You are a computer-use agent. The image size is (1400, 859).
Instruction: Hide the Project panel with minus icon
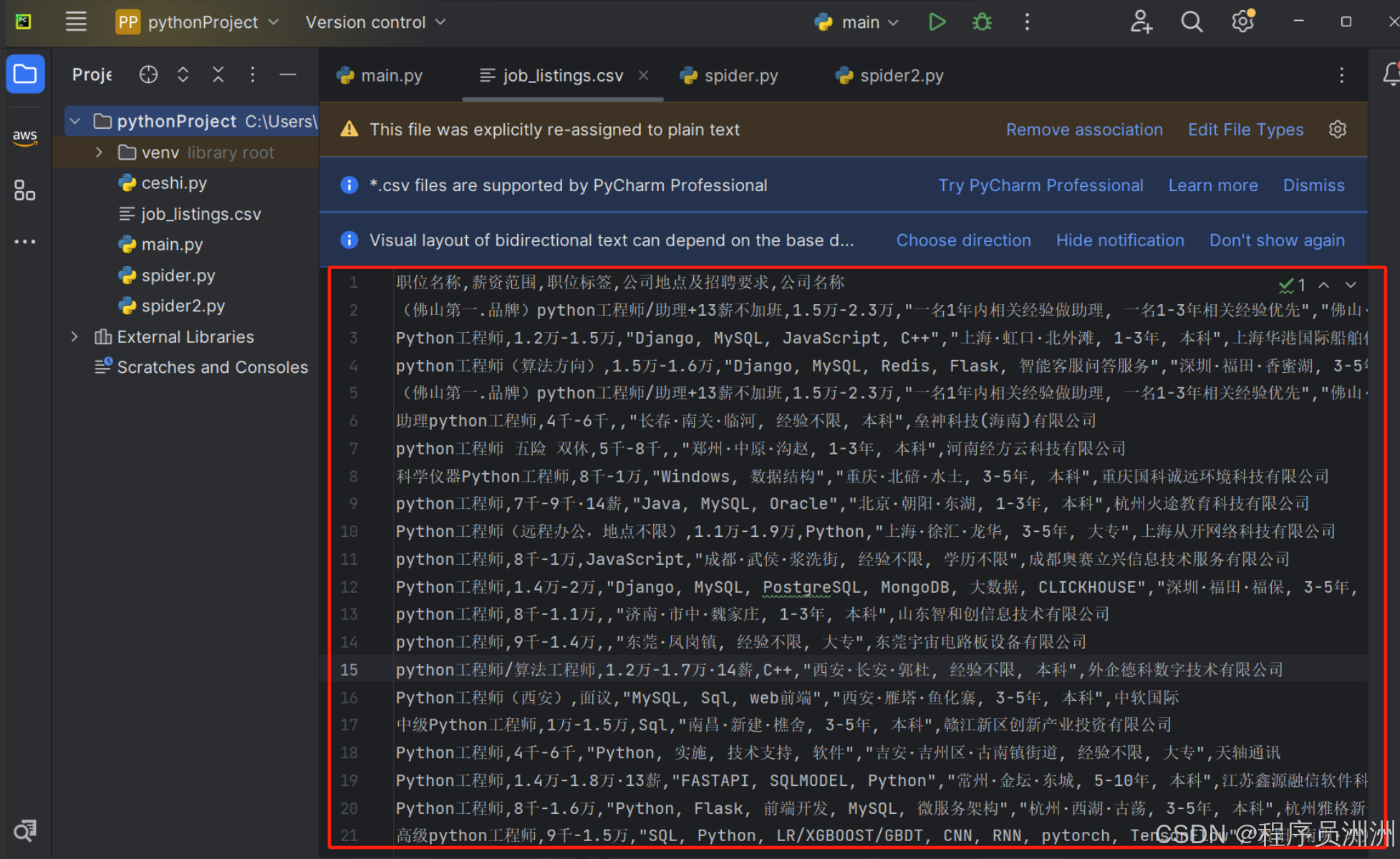tap(288, 74)
